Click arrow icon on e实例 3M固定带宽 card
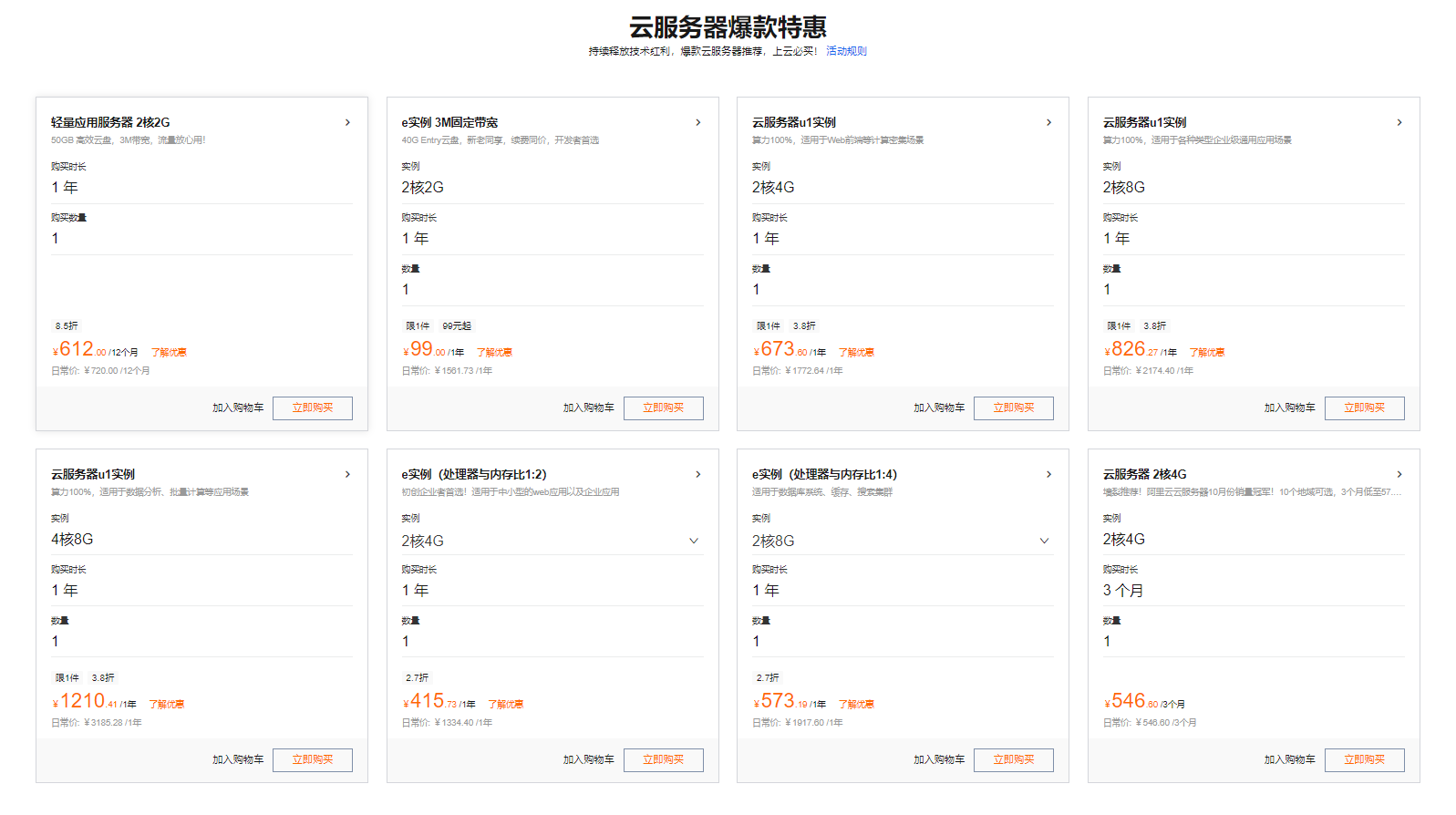The height and width of the screenshot is (815, 1456). tap(698, 122)
